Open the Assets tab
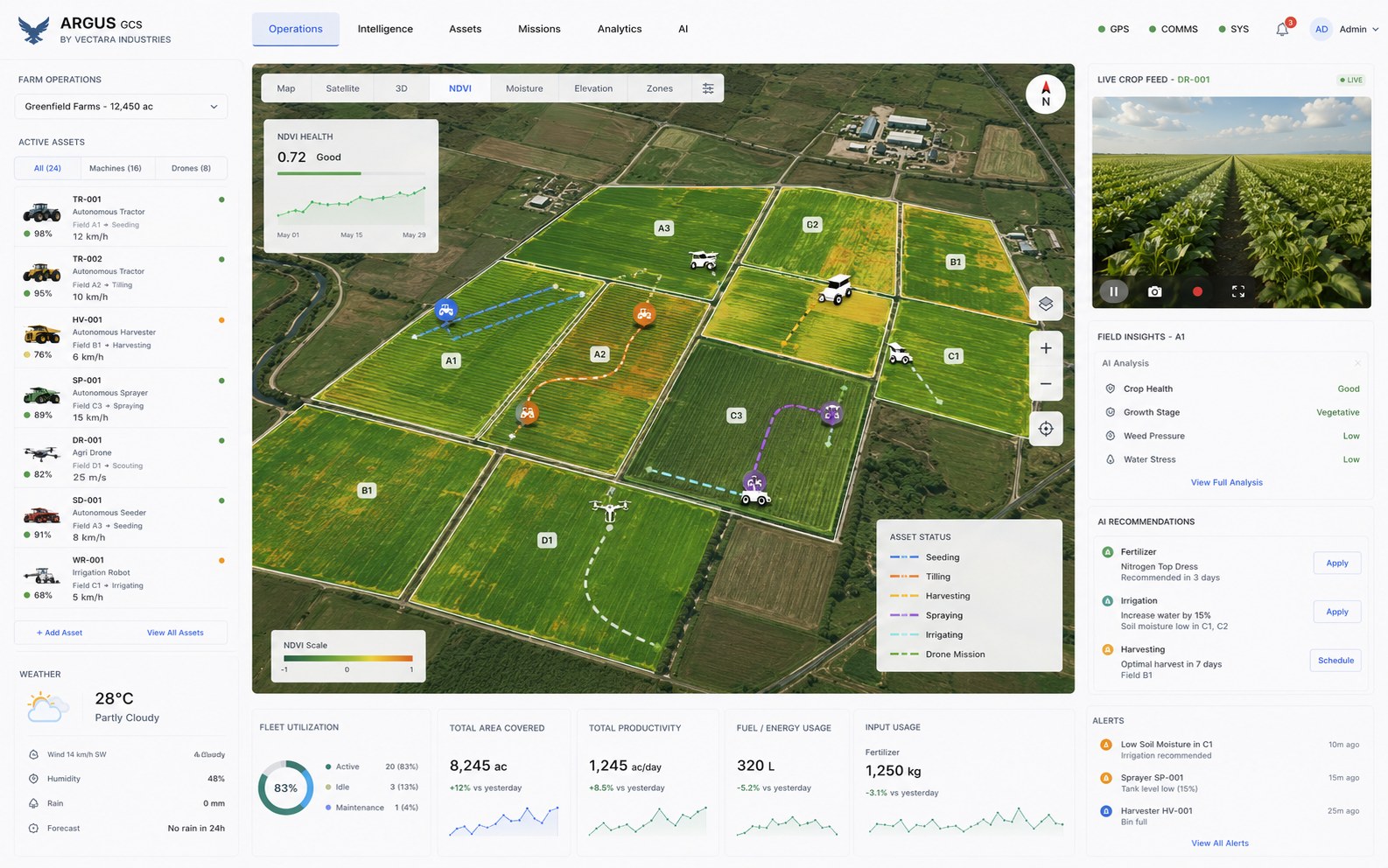Image resolution: width=1388 pixels, height=868 pixels. point(465,29)
